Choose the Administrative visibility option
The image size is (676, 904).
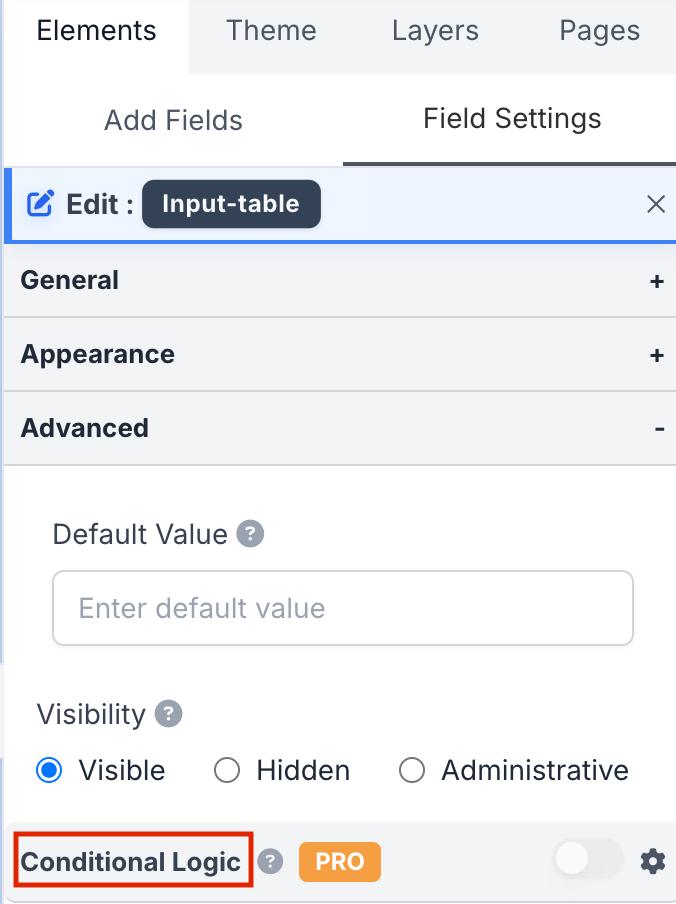[x=412, y=770]
